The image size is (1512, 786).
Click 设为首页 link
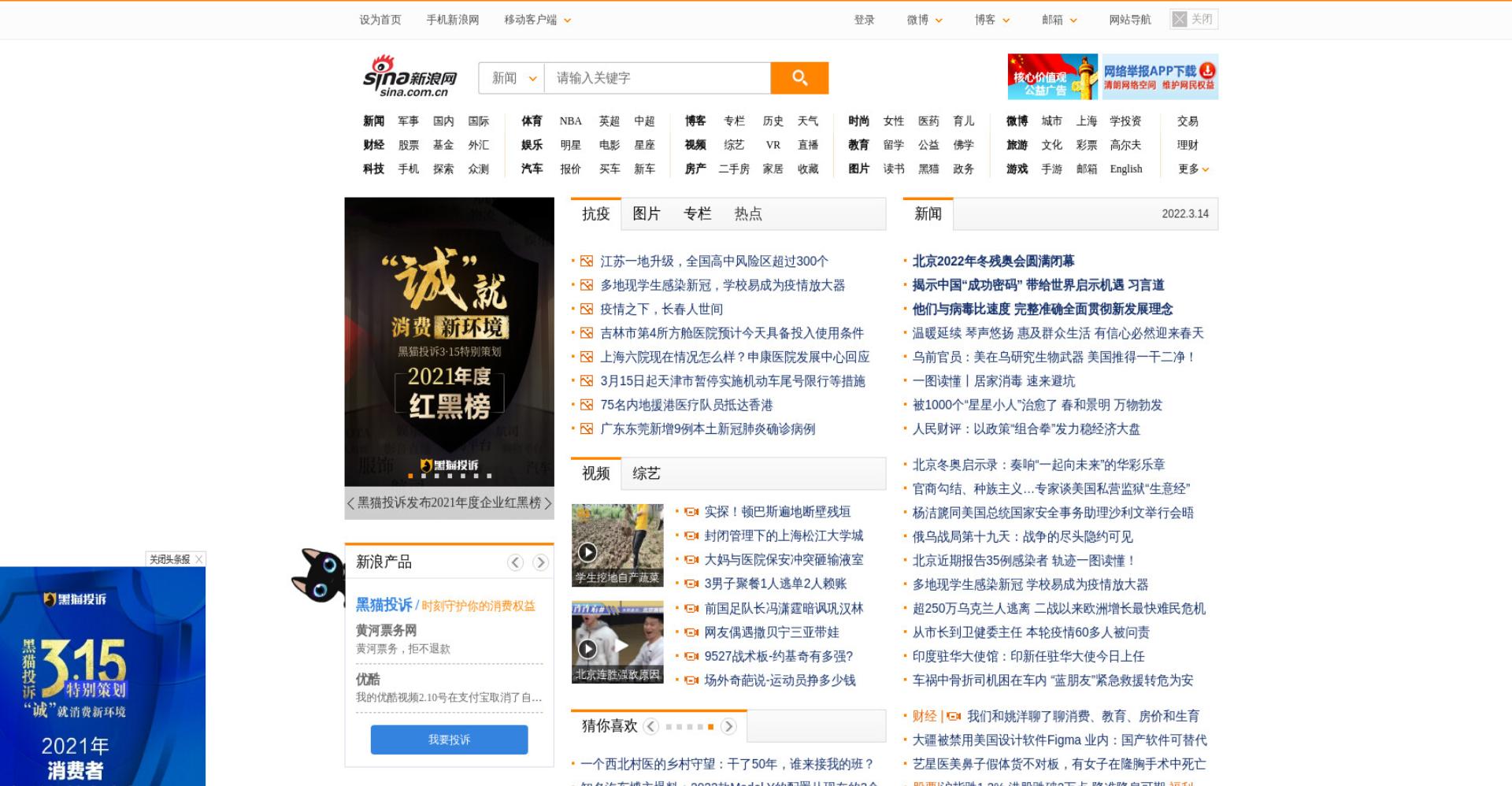point(380,20)
